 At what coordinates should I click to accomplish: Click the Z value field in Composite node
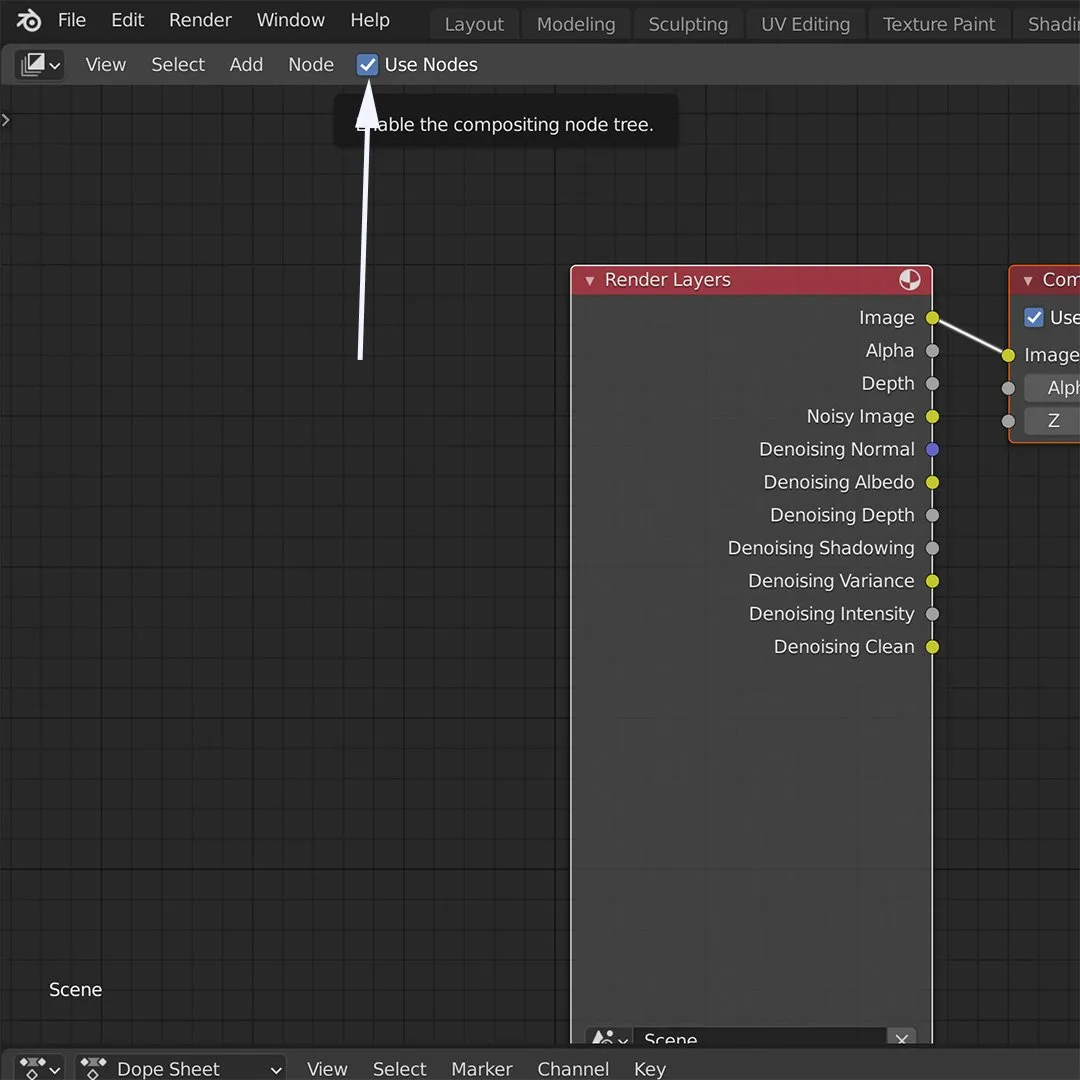tap(1052, 421)
